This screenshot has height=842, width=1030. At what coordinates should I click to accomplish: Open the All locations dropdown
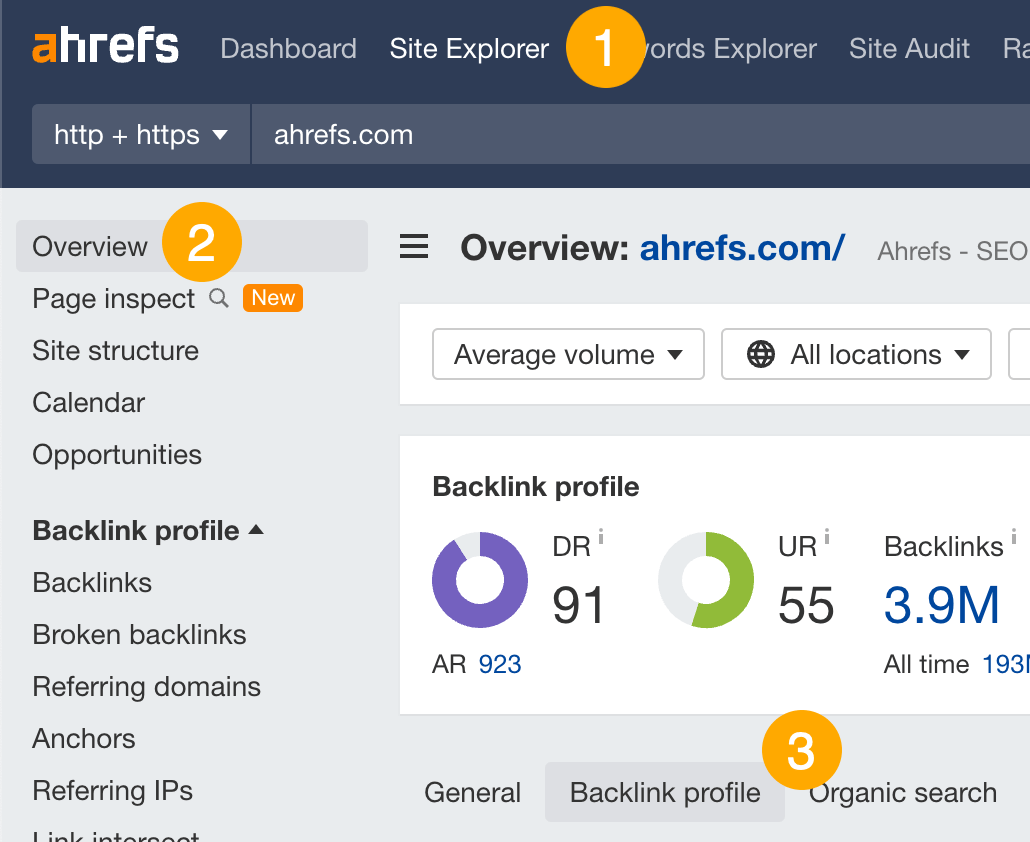coord(855,354)
